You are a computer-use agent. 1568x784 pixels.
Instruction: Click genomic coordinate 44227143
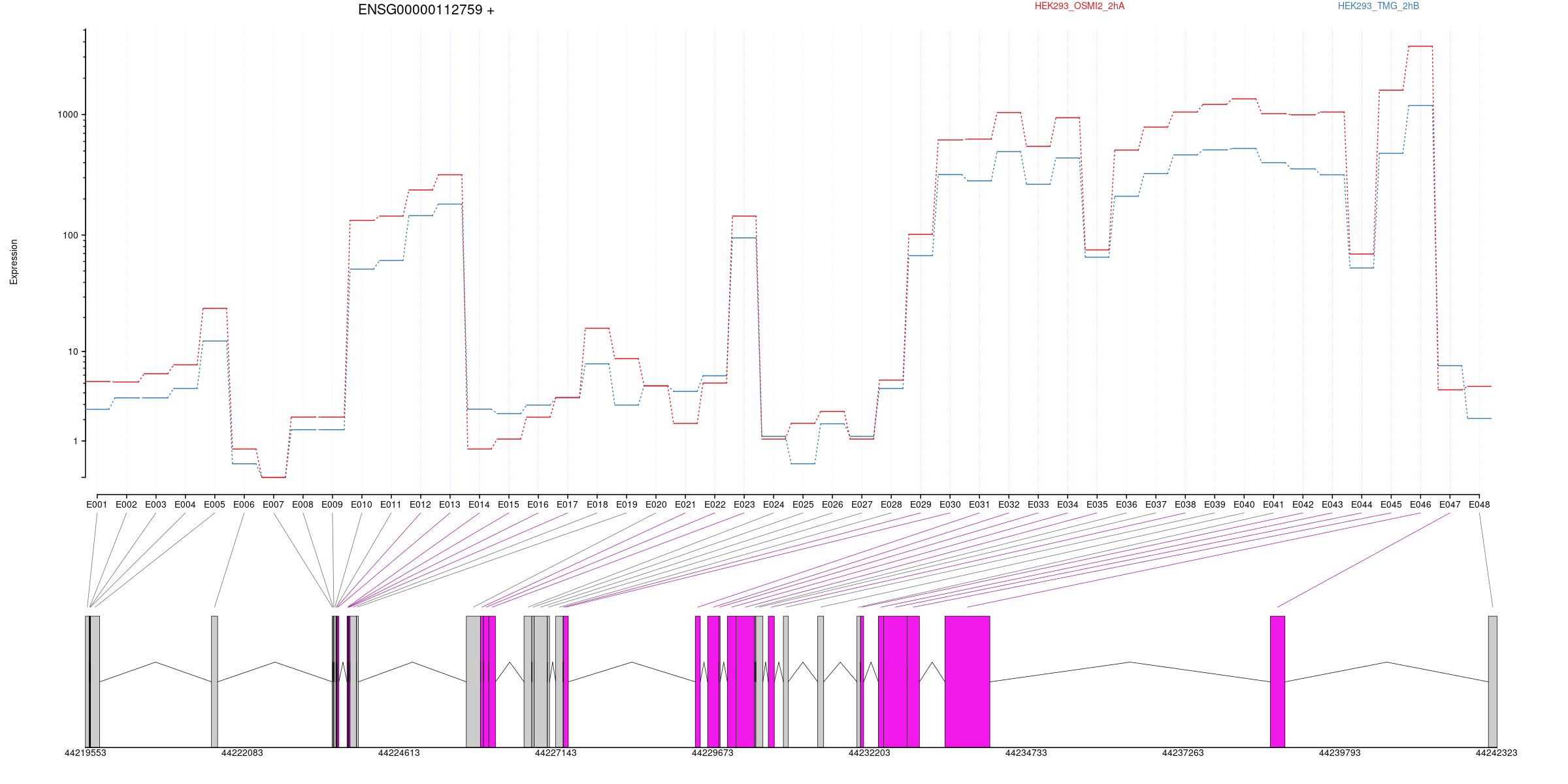[x=555, y=753]
